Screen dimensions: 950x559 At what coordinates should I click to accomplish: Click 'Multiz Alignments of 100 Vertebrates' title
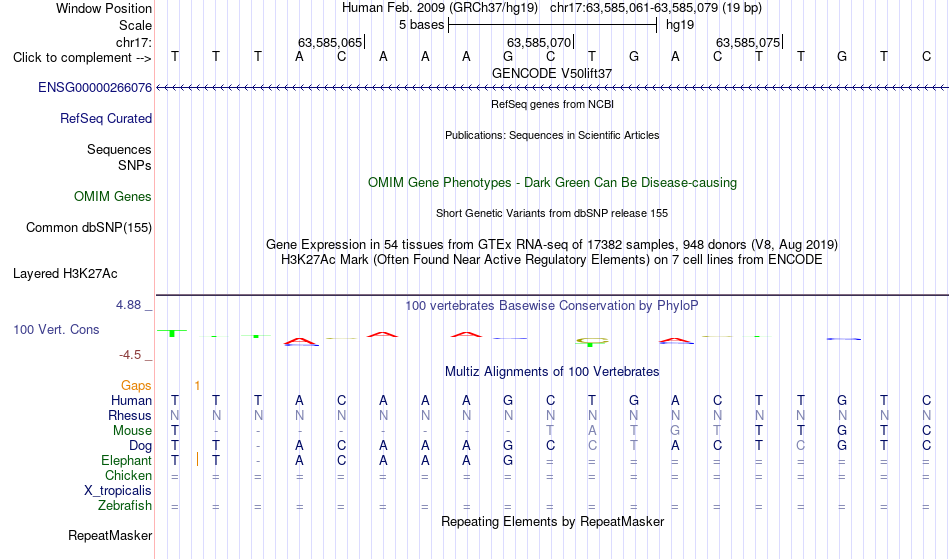pos(552,371)
